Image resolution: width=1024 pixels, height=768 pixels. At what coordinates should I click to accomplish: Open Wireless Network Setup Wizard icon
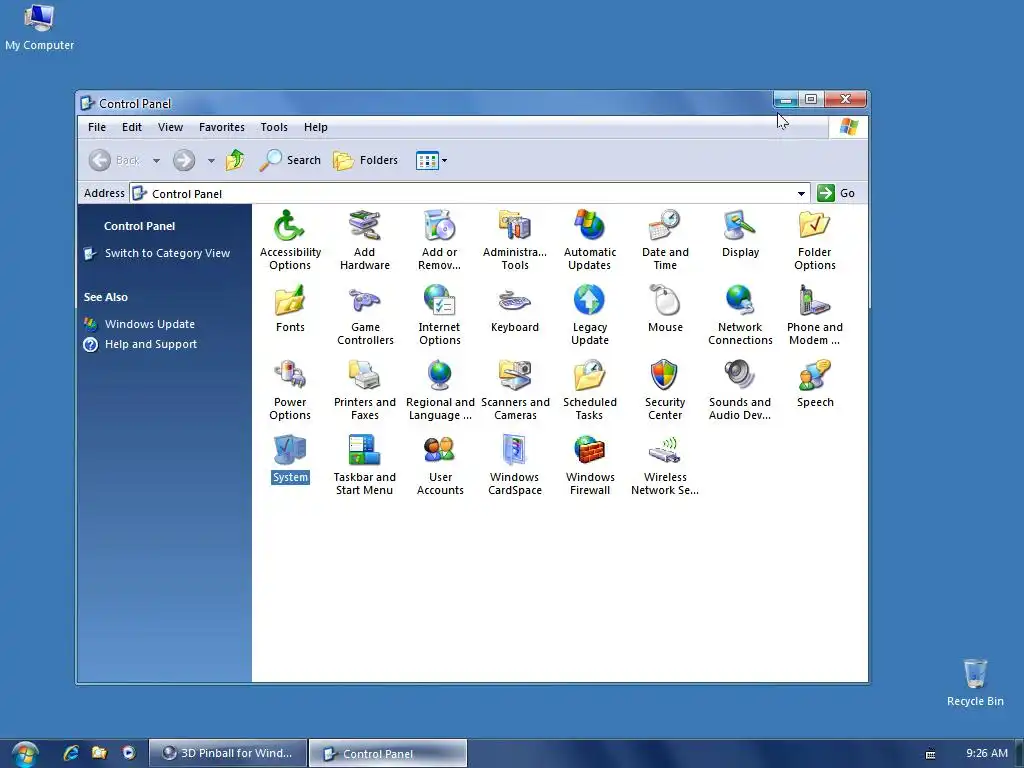[x=665, y=465]
